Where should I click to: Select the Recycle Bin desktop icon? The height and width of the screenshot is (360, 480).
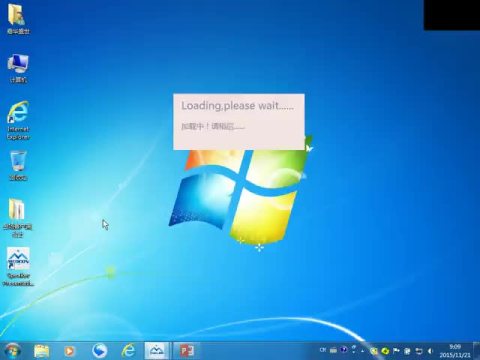tap(18, 166)
